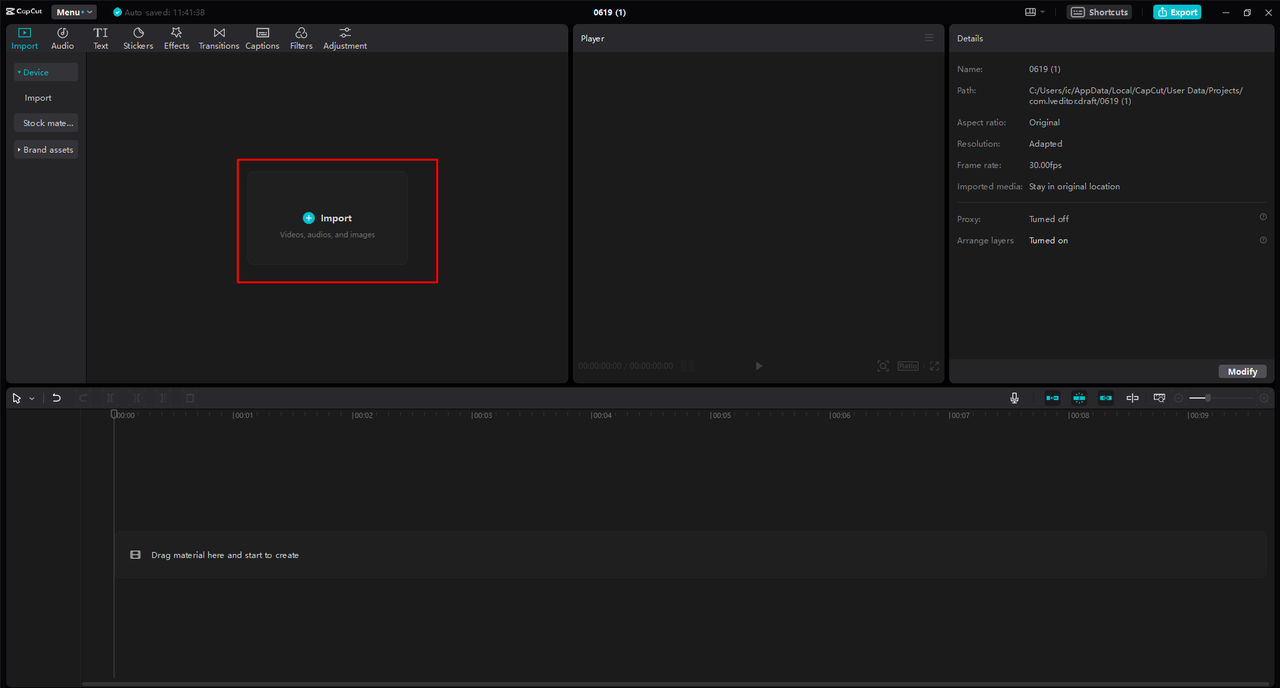1280x688 pixels.
Task: Choose the Select pointer tool
Action: coord(17,398)
